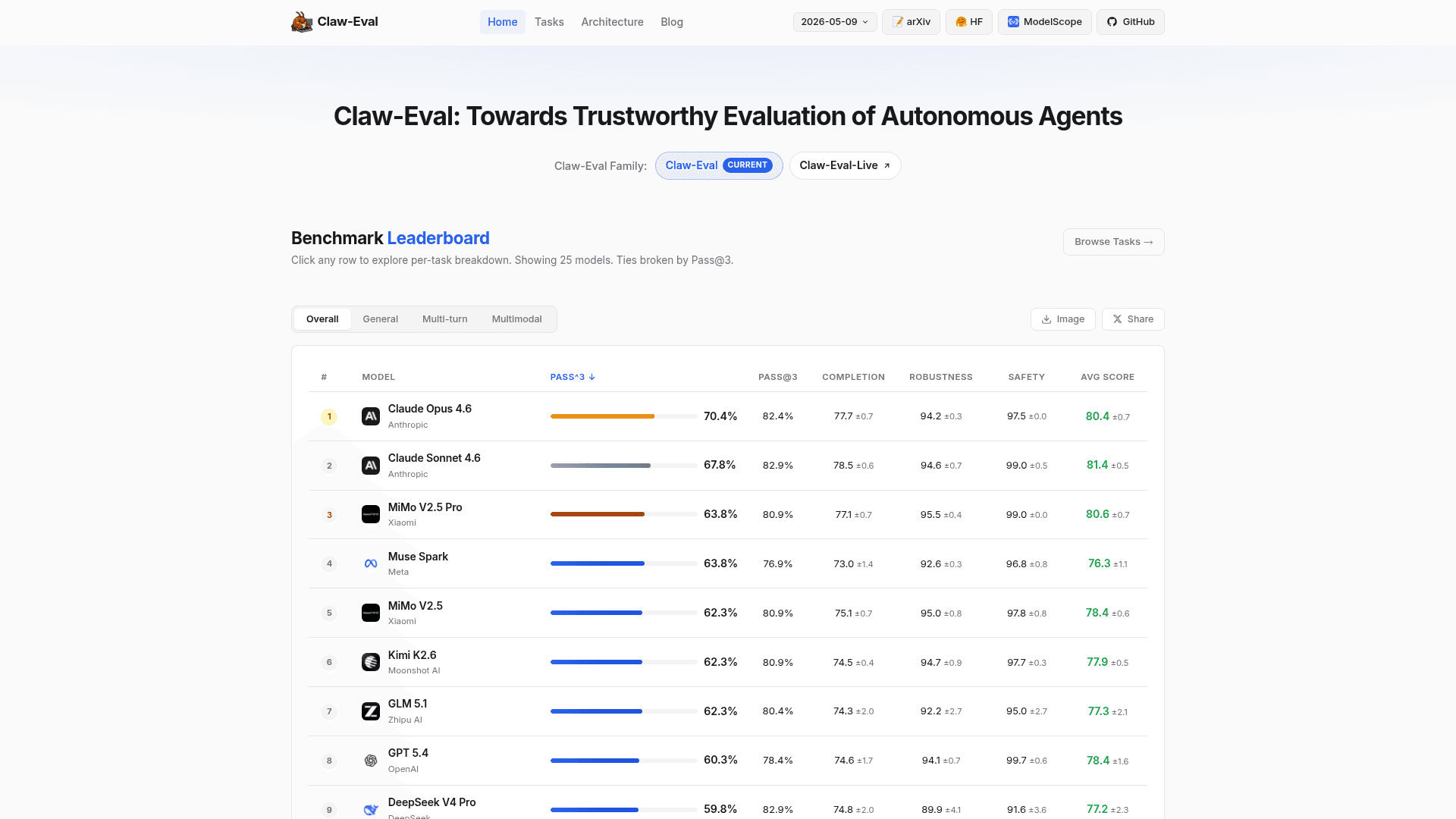The height and width of the screenshot is (819, 1456).
Task: Open the HF Hugging Face link
Action: click(x=968, y=22)
